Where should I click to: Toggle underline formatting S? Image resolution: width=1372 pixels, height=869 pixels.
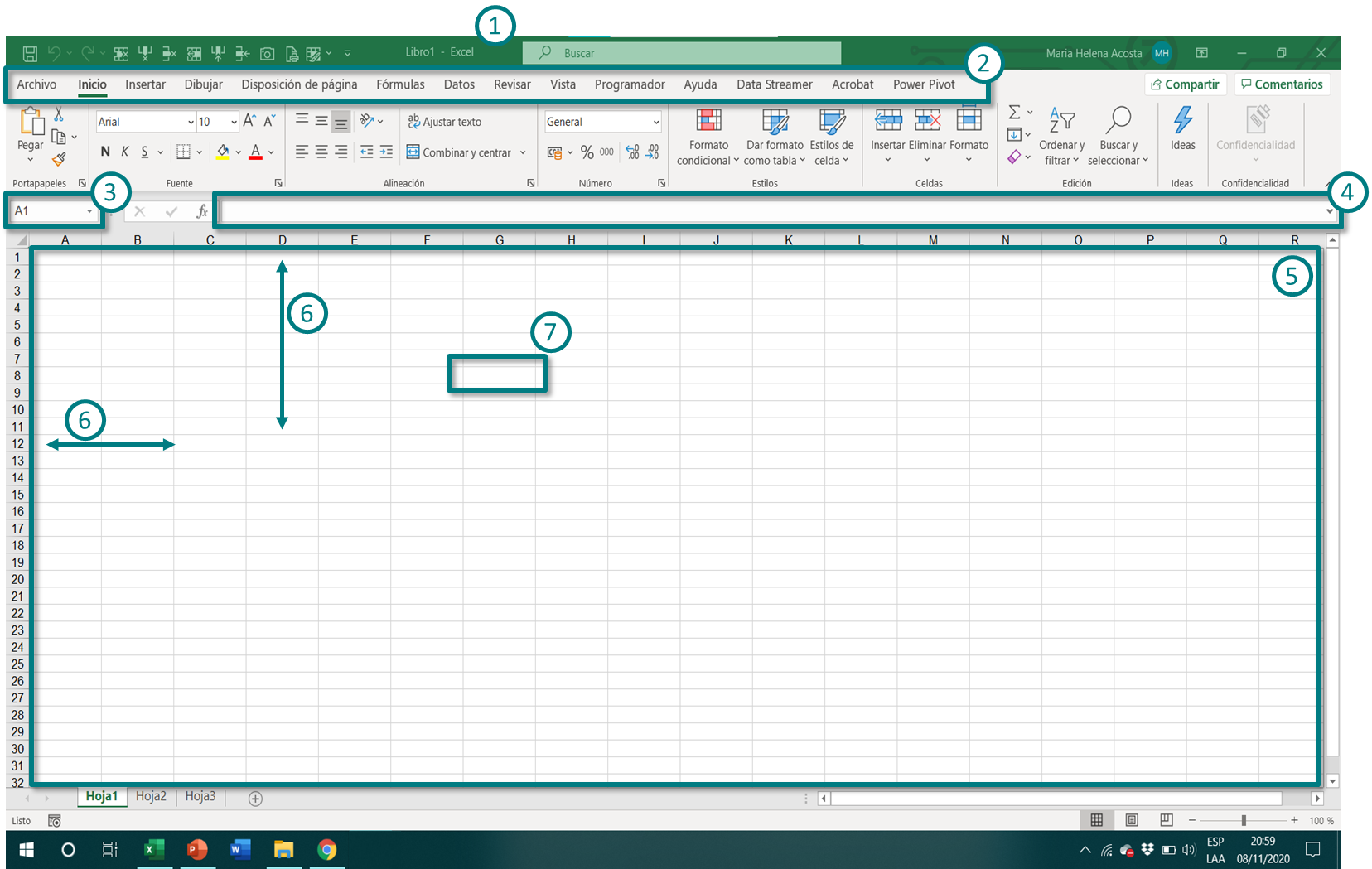point(145,152)
